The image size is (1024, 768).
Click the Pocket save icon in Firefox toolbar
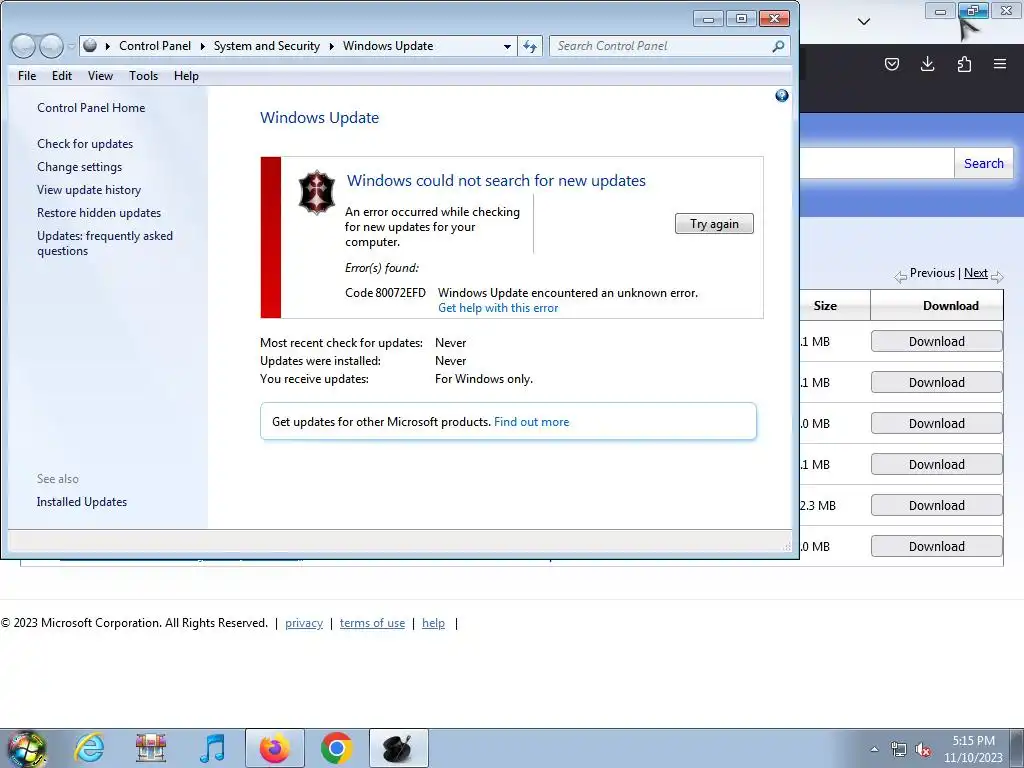click(891, 64)
